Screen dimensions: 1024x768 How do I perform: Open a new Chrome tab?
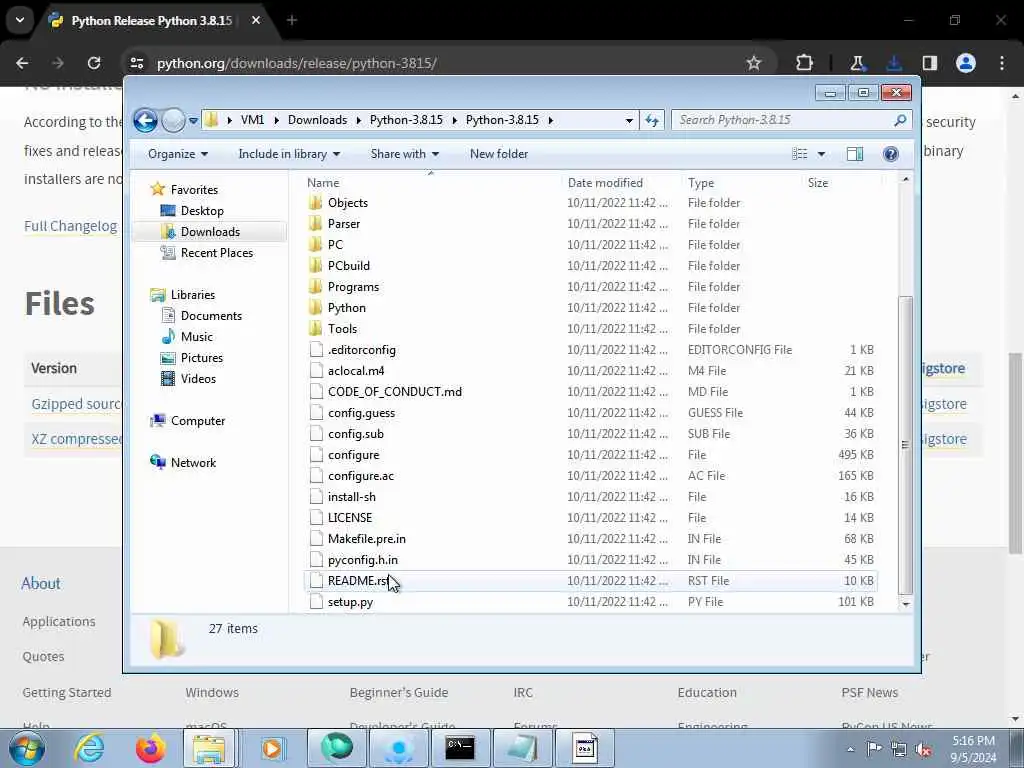292,20
